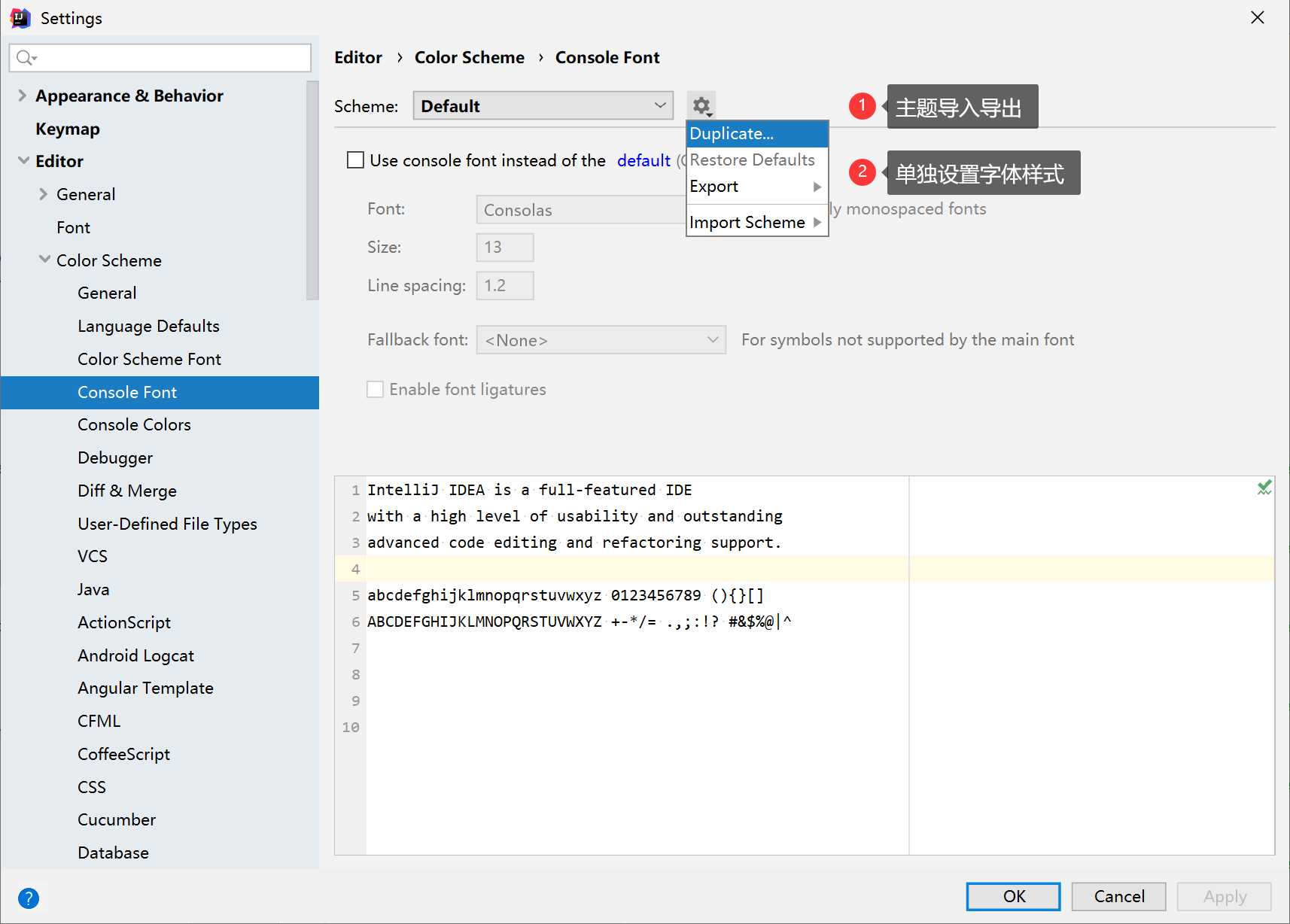Click the Color Scheme breadcrumb
The image size is (1290, 924).
(x=470, y=57)
